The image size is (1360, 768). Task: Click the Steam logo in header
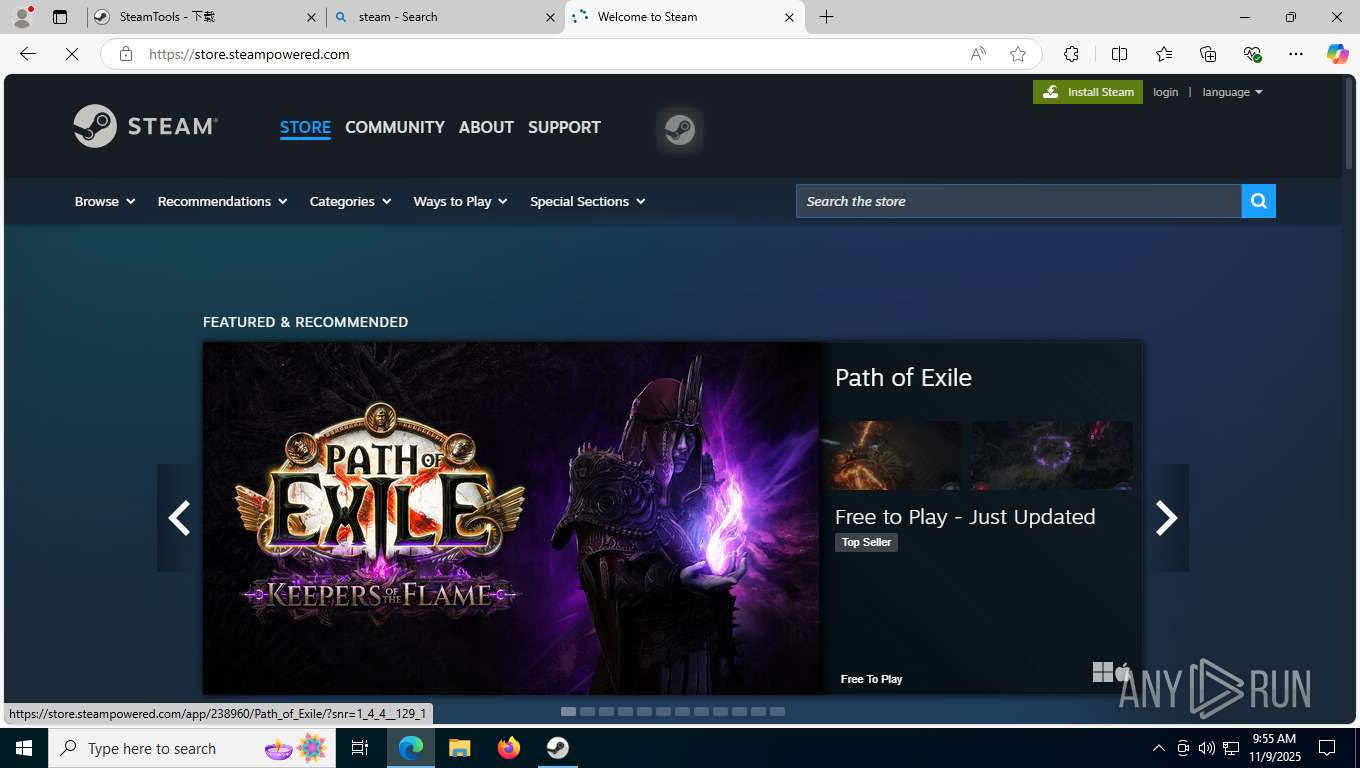pyautogui.click(x=146, y=126)
